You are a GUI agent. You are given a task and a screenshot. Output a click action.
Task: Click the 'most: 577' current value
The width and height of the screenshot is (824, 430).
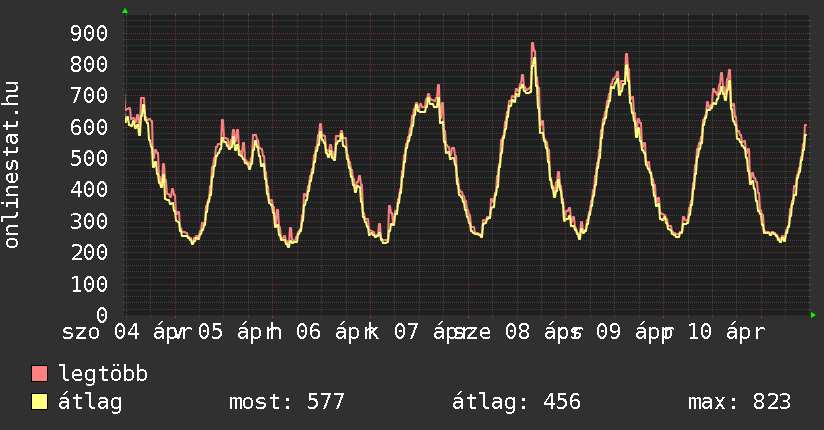(x=286, y=402)
